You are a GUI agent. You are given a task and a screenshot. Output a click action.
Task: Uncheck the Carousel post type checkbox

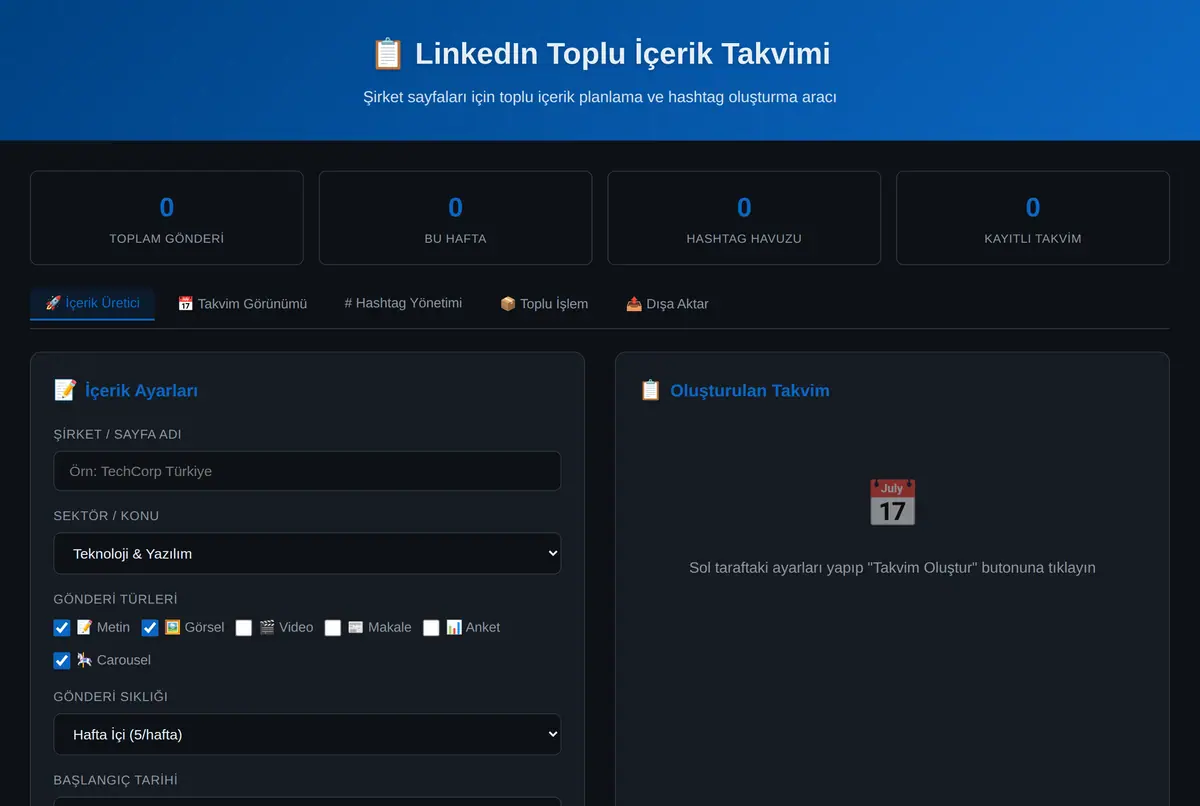[x=62, y=661]
